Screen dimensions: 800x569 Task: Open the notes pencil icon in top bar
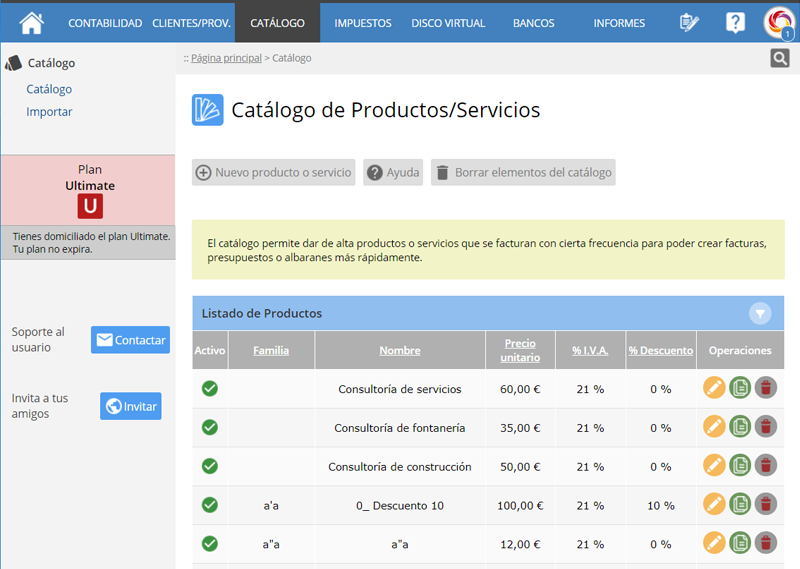689,23
